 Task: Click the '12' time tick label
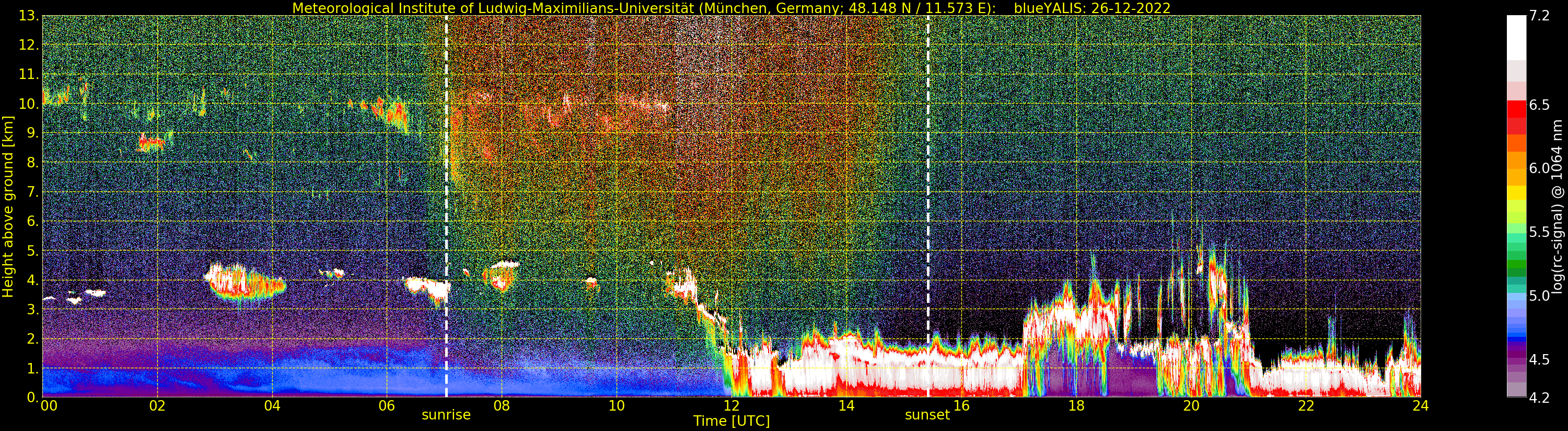[731, 406]
